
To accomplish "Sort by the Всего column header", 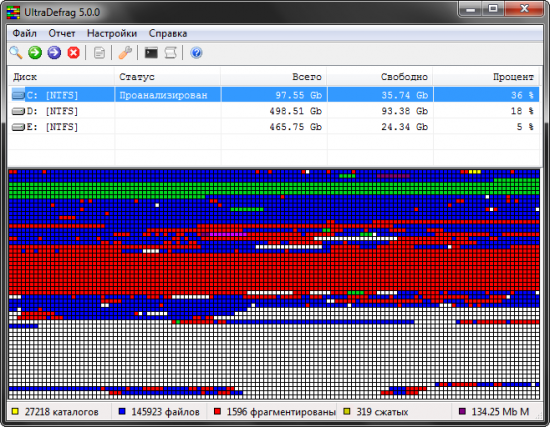I will click(274, 76).
